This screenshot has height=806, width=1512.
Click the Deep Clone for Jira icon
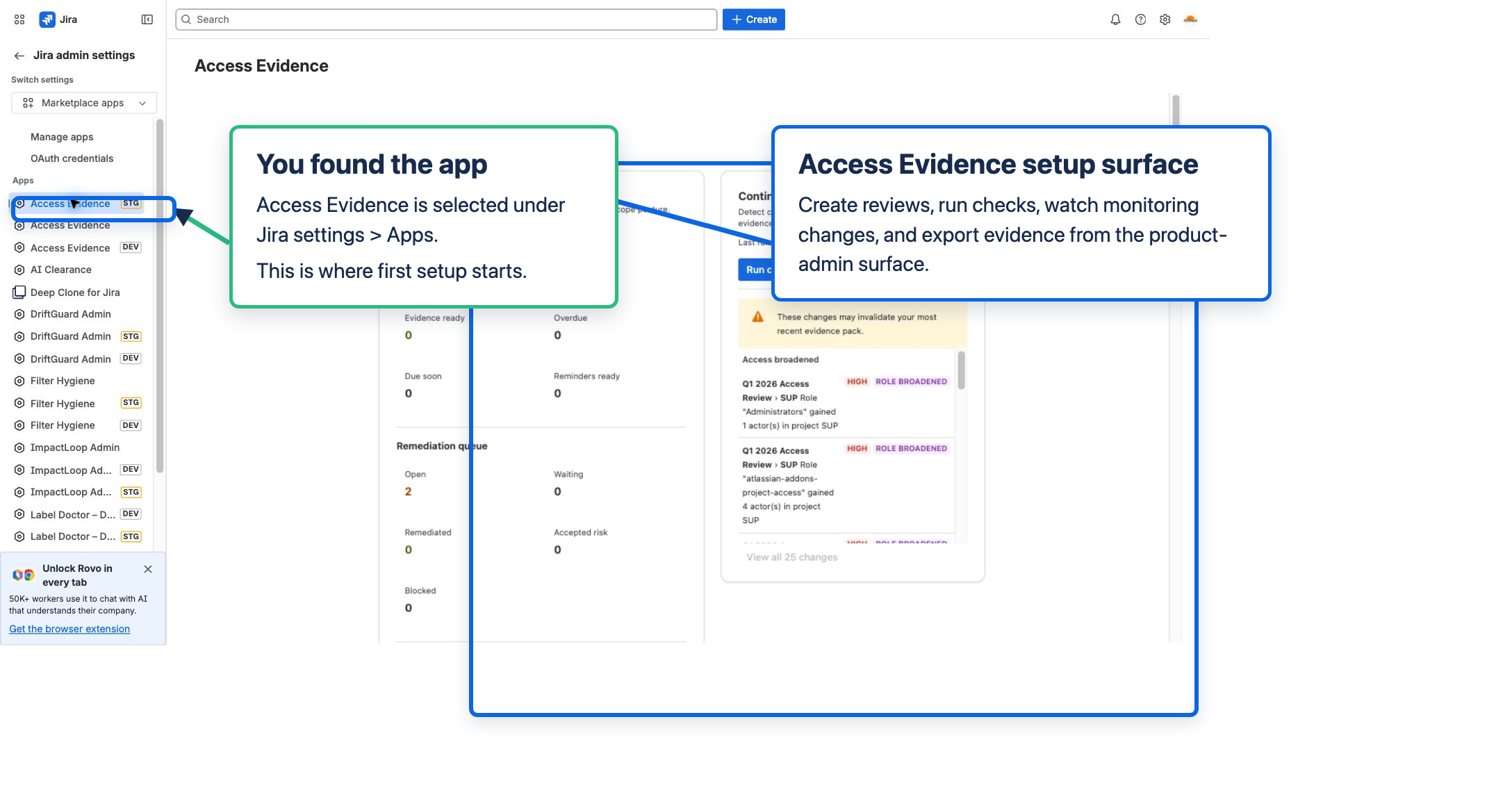pyautogui.click(x=19, y=293)
